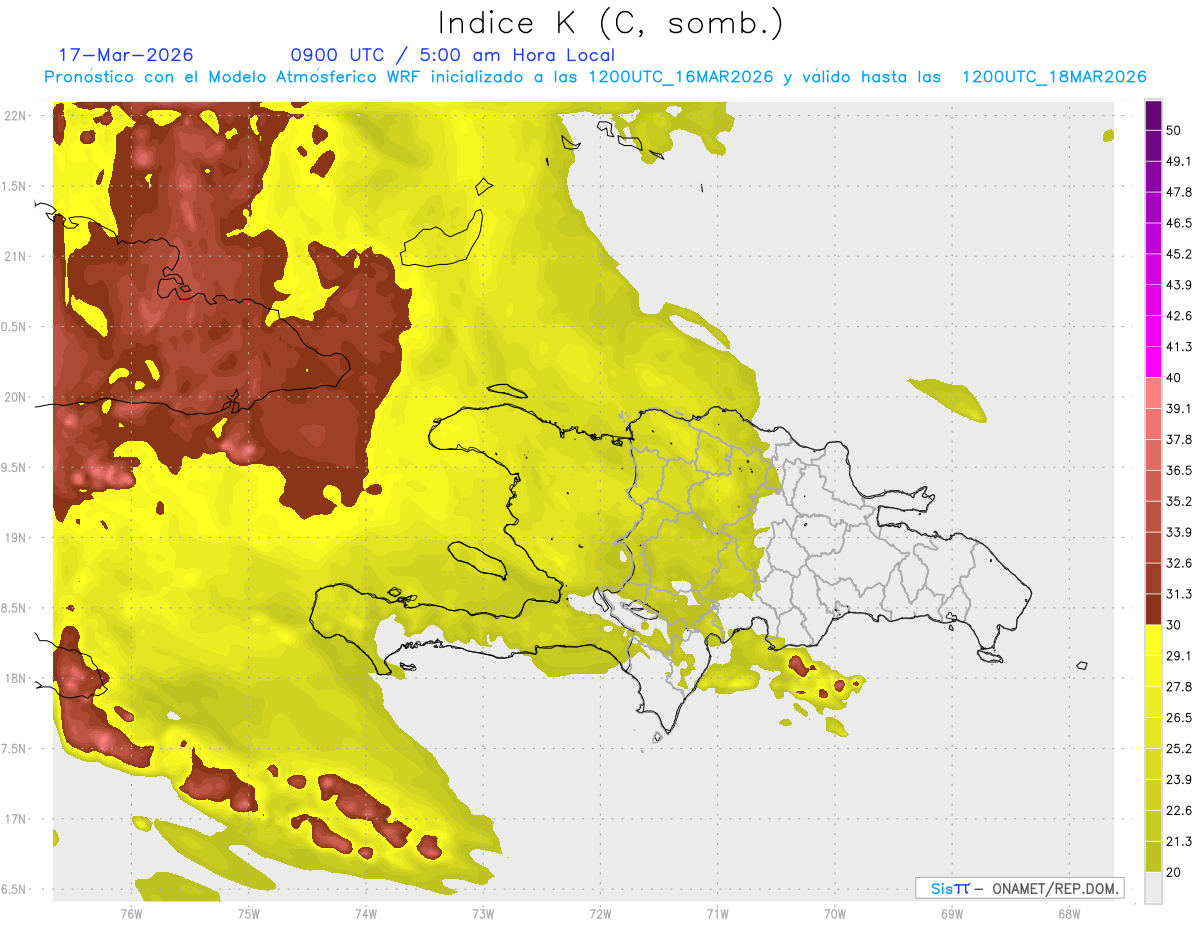
Task: Click the colorbar value '49.1'
Action: pyautogui.click(x=1179, y=162)
